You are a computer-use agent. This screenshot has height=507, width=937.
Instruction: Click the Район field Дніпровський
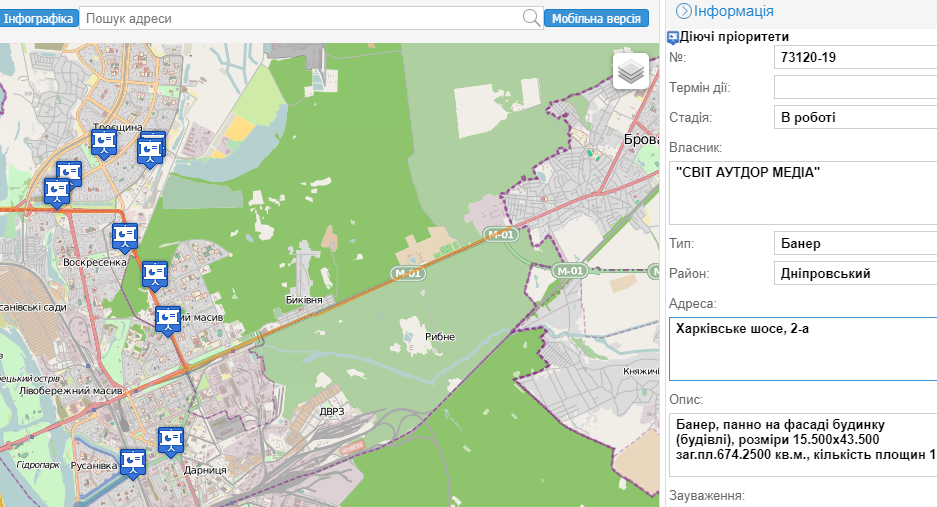click(855, 273)
